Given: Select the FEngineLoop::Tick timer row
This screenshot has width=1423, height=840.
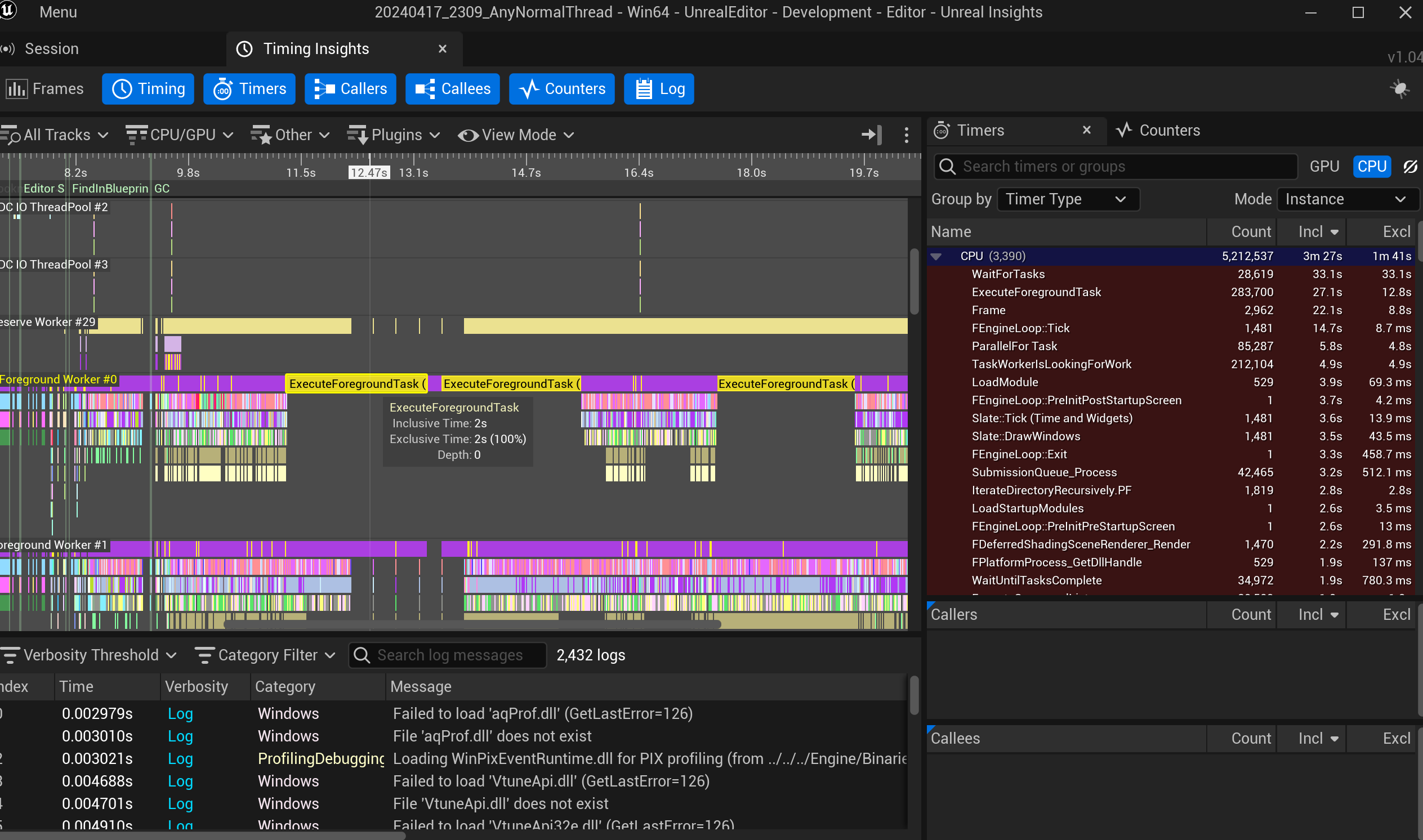Looking at the screenshot, I should pos(1171,328).
